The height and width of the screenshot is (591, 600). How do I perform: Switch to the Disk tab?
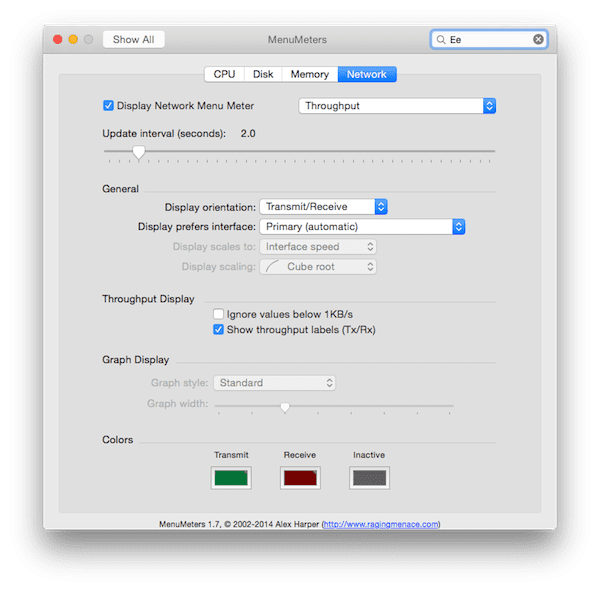point(263,74)
